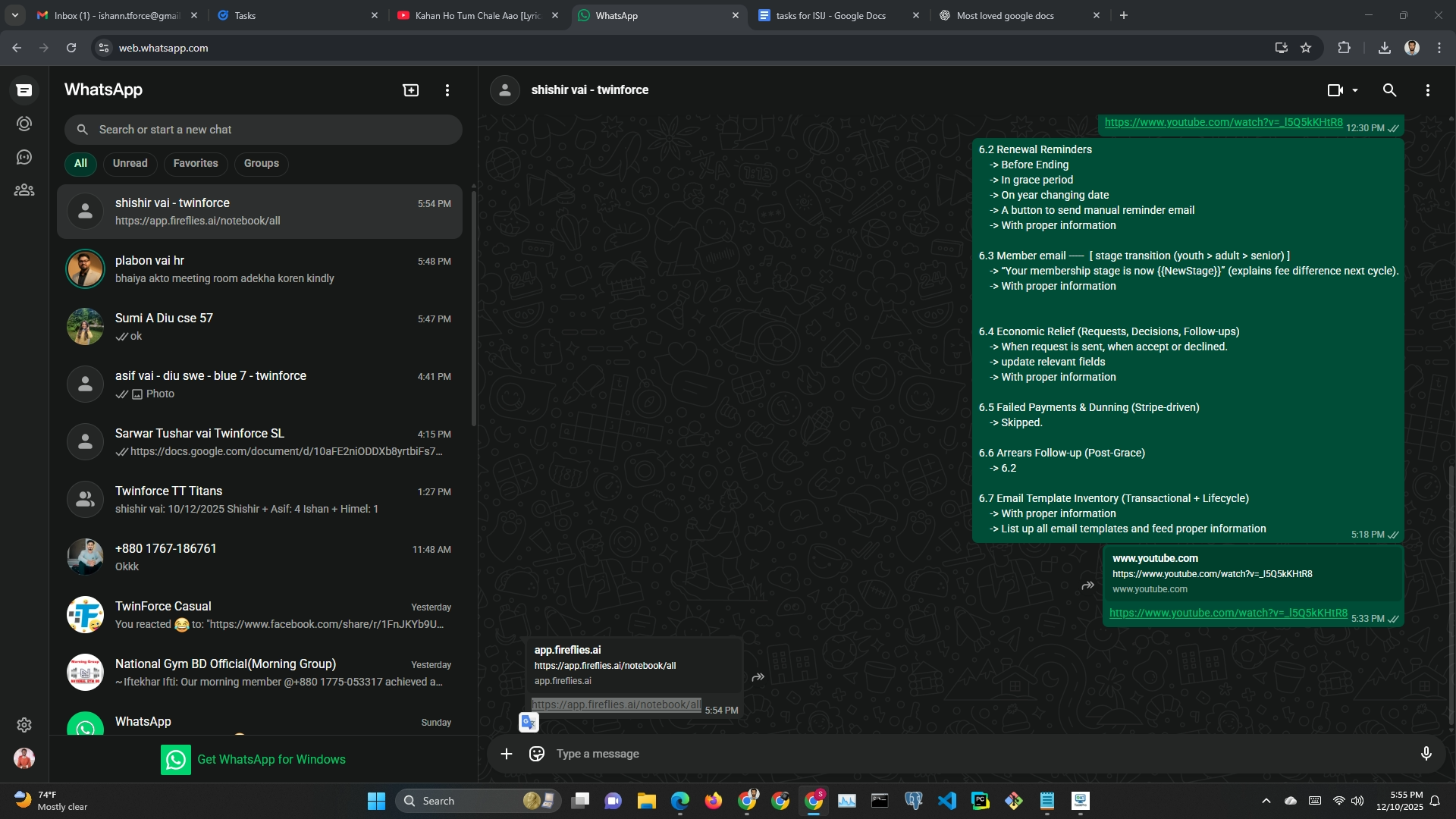Expand the video call dropdown arrow
Viewport: 1456px width, 819px height.
pos(1355,90)
